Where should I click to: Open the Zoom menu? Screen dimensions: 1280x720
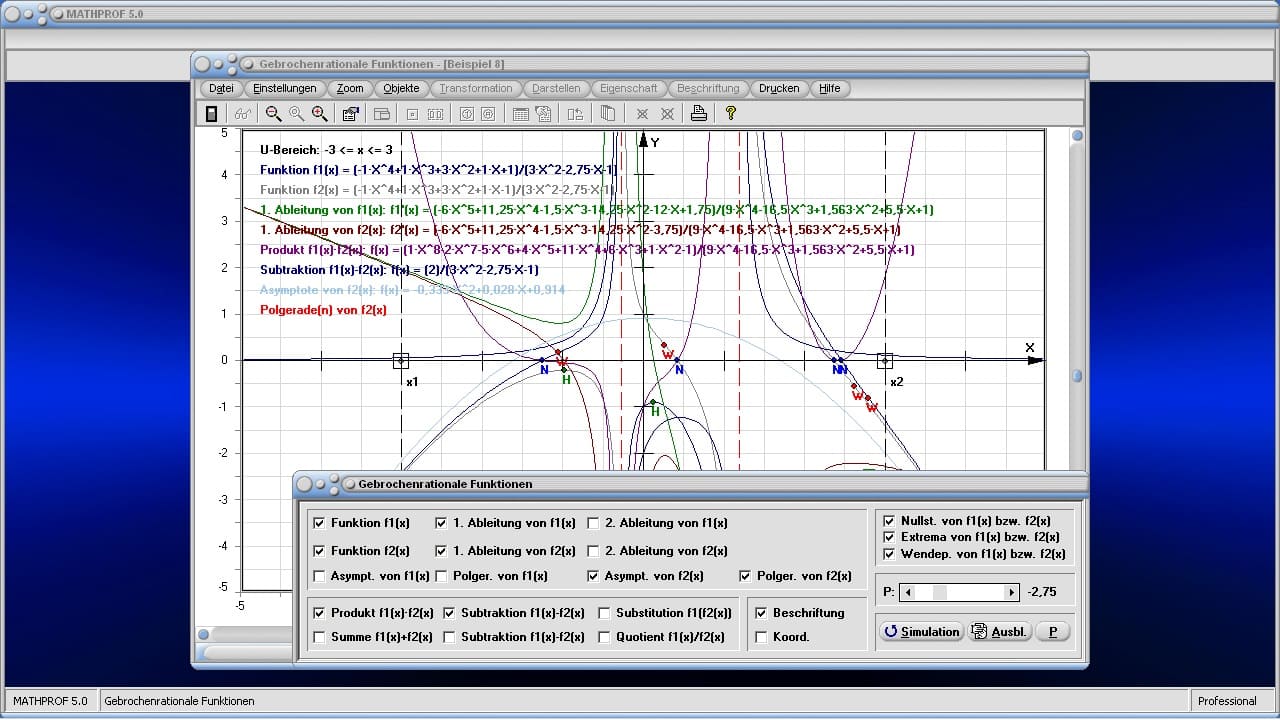pos(350,88)
